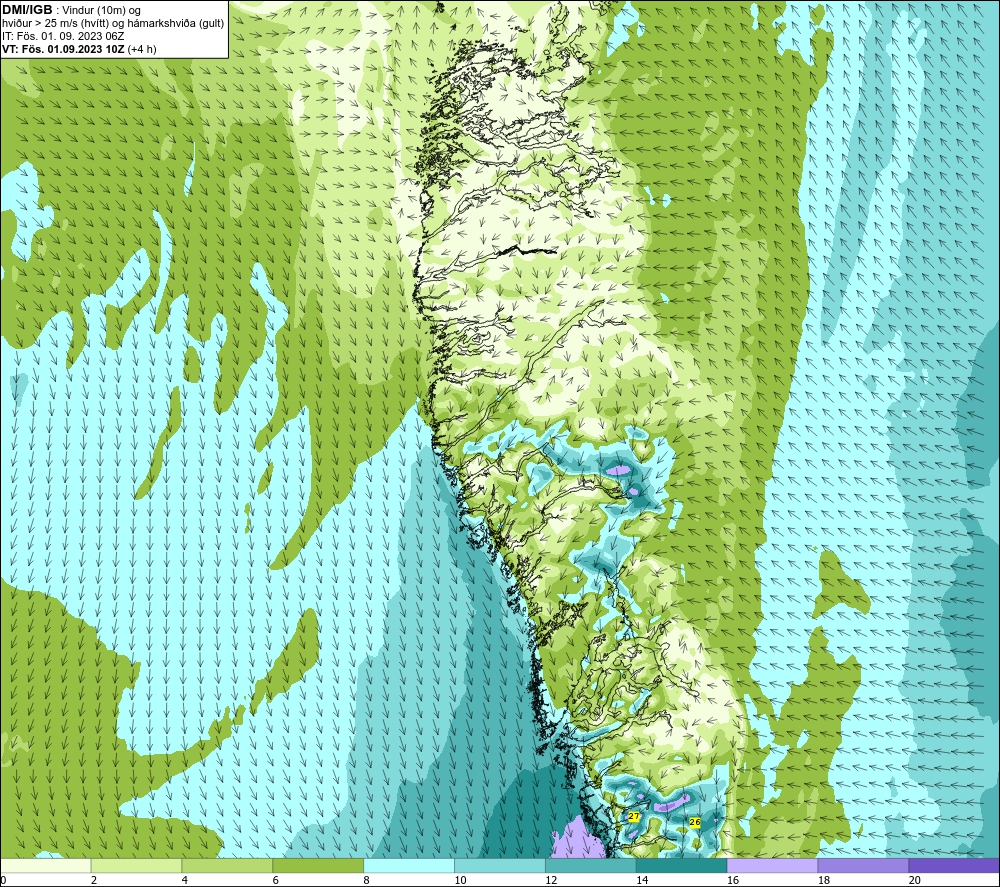
Task: Click the scale label '2'
Action: point(94,880)
